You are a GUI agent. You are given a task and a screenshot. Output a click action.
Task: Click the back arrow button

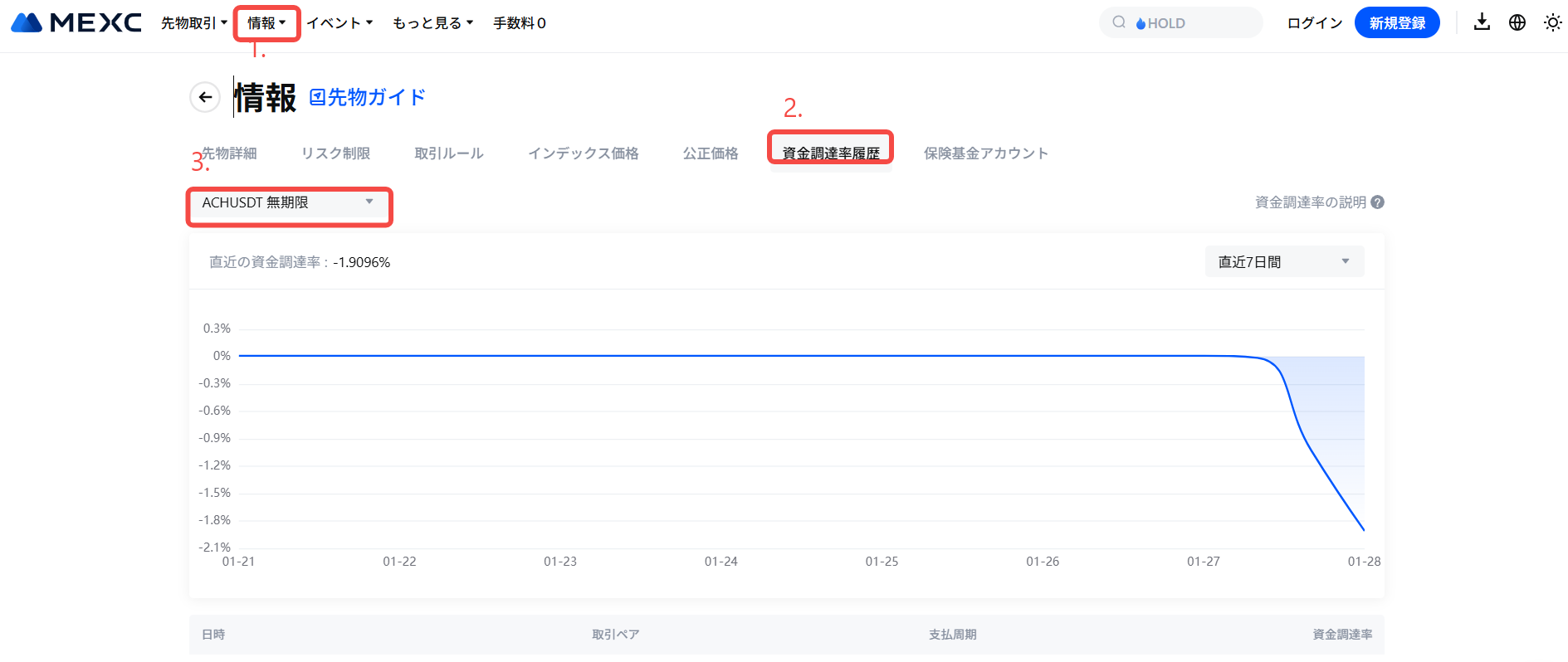pyautogui.click(x=205, y=97)
